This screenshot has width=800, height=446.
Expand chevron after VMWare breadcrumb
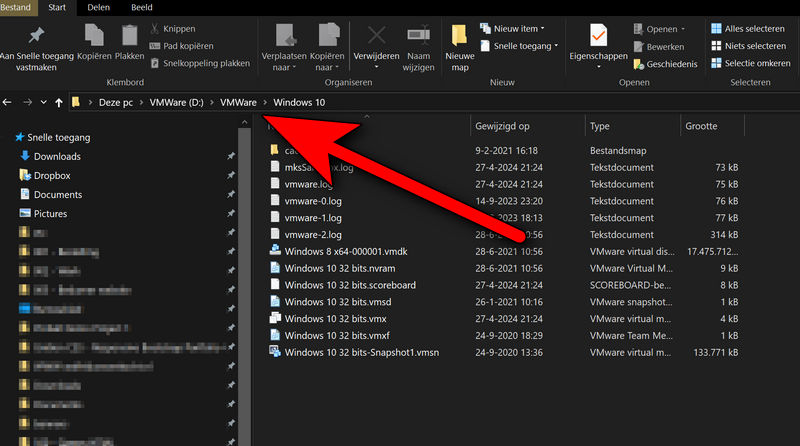point(265,103)
